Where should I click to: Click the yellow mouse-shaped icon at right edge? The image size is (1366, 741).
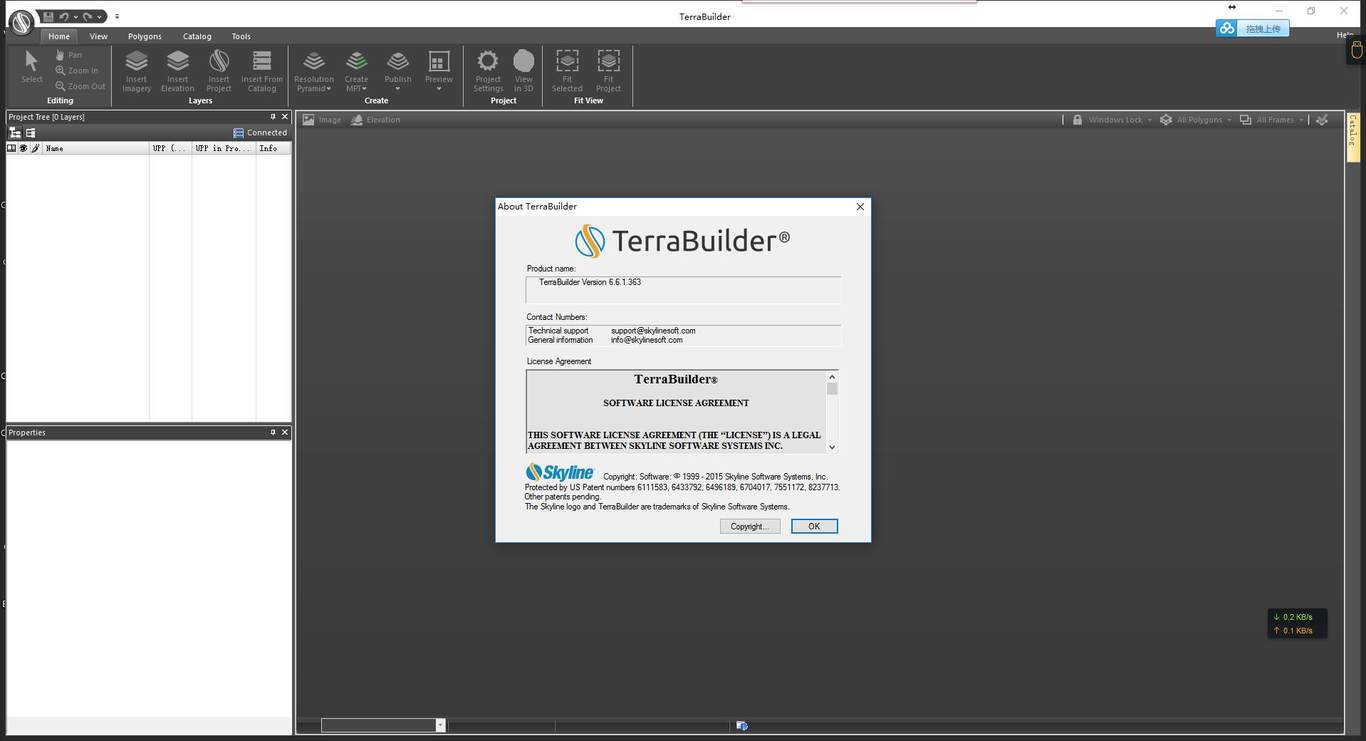click(1358, 51)
